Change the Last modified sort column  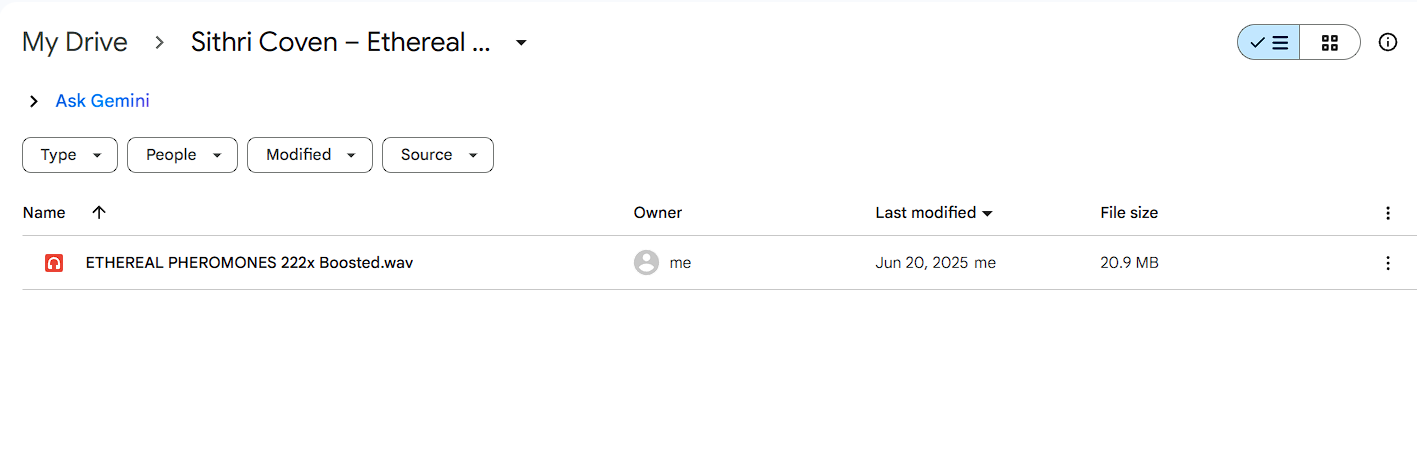(x=934, y=213)
